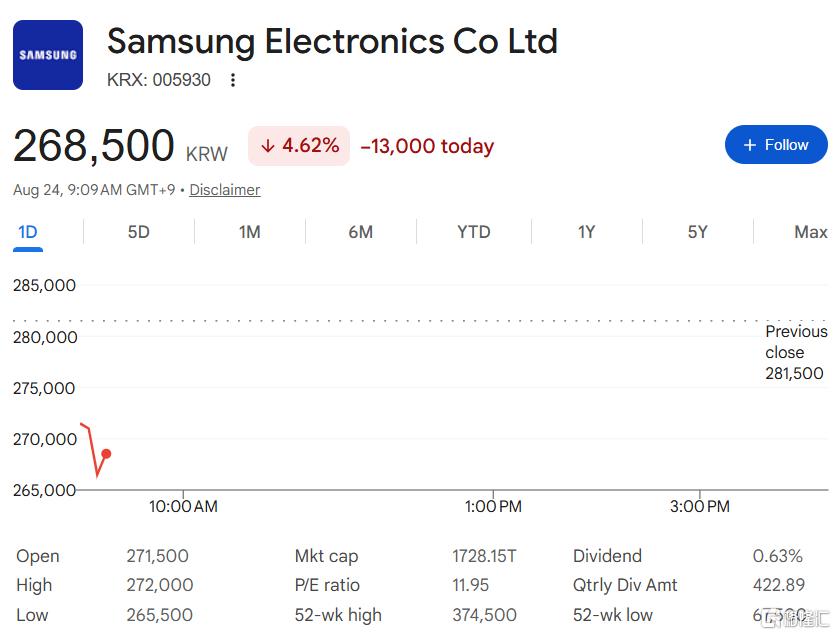Switch to the 5D chart tab
Viewport: 836px width, 635px height.
(139, 232)
